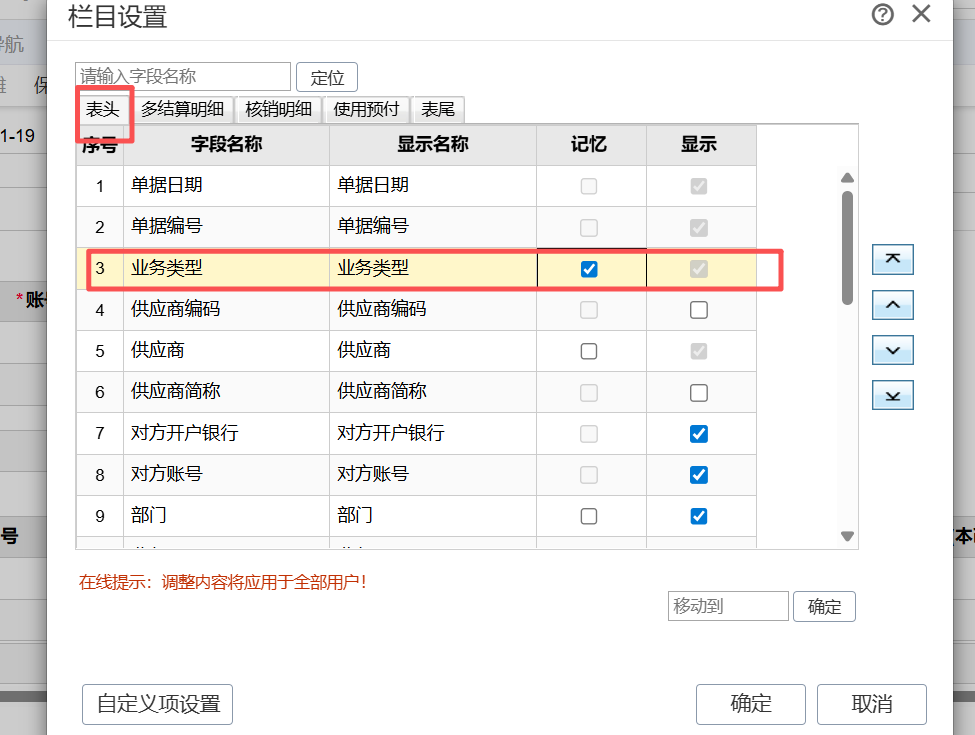Image resolution: width=975 pixels, height=735 pixels.
Task: Move row to bottom arrow button
Action: tap(893, 395)
